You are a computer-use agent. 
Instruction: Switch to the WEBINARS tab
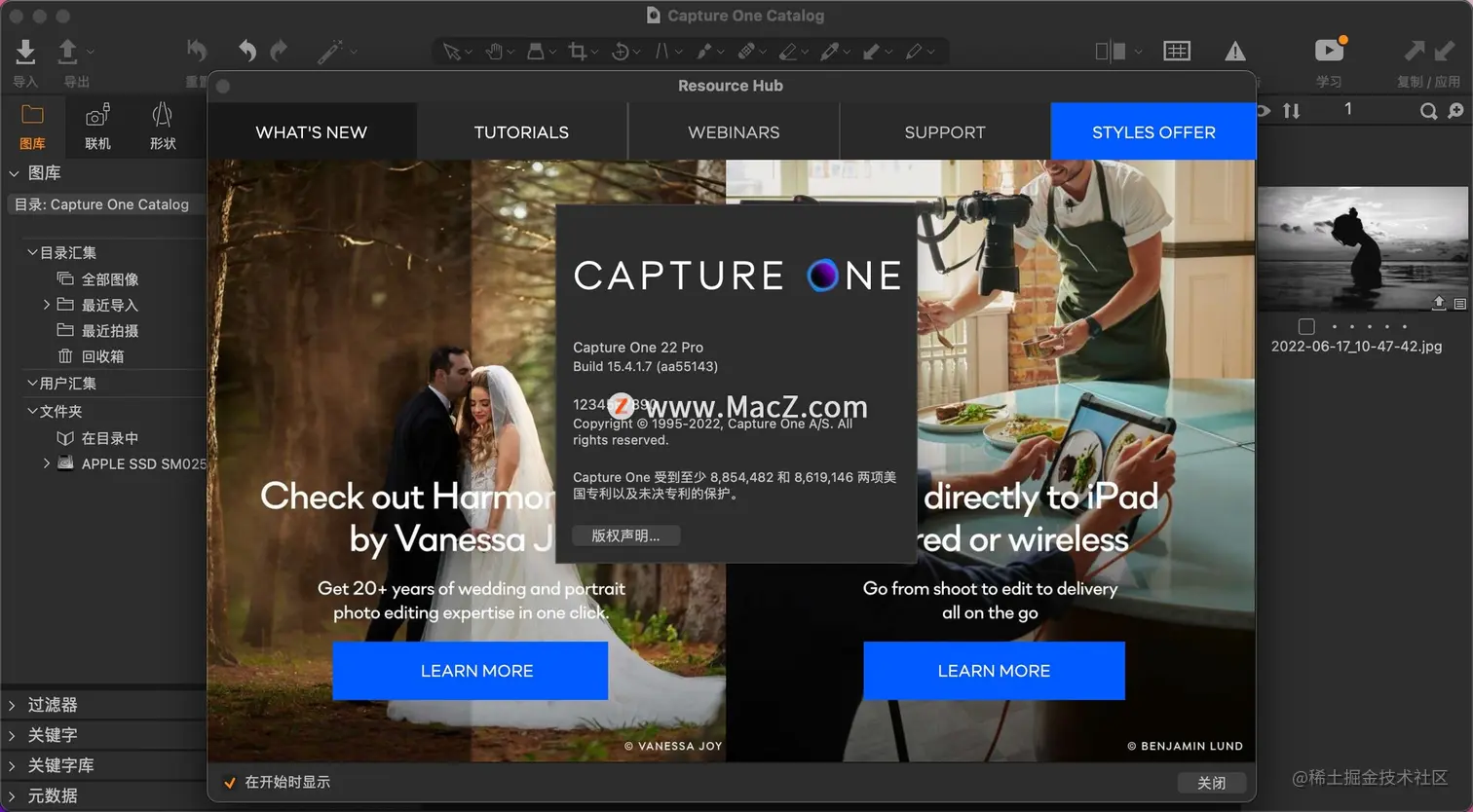click(734, 131)
